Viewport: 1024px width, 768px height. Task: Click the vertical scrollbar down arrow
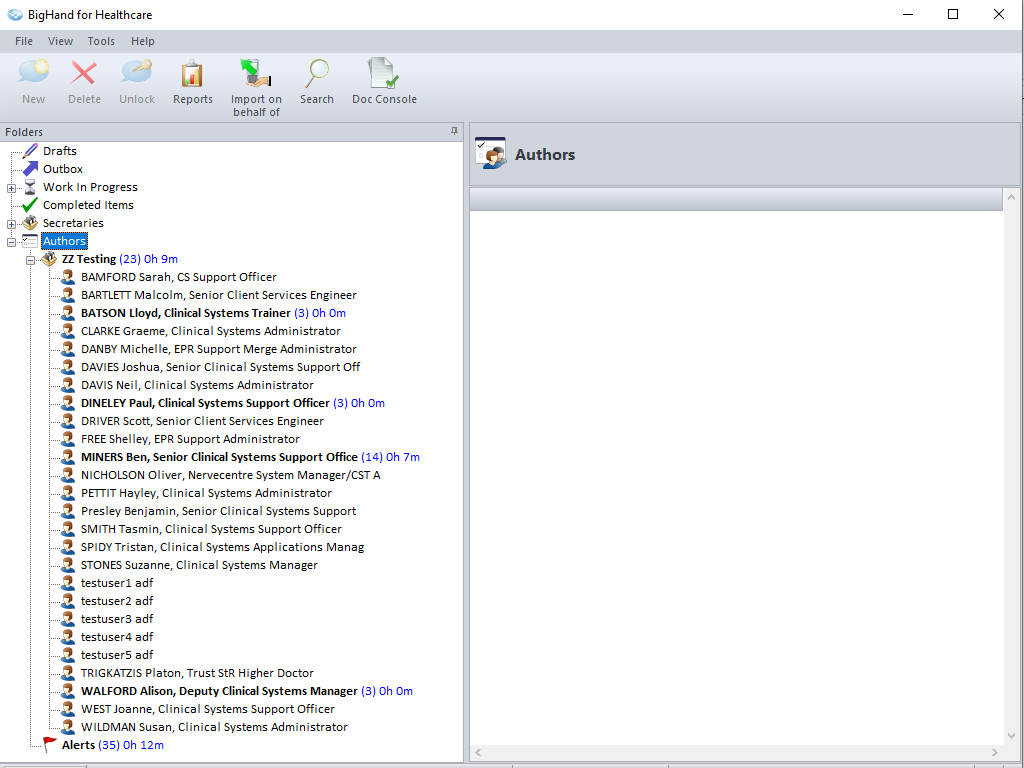[x=1012, y=736]
